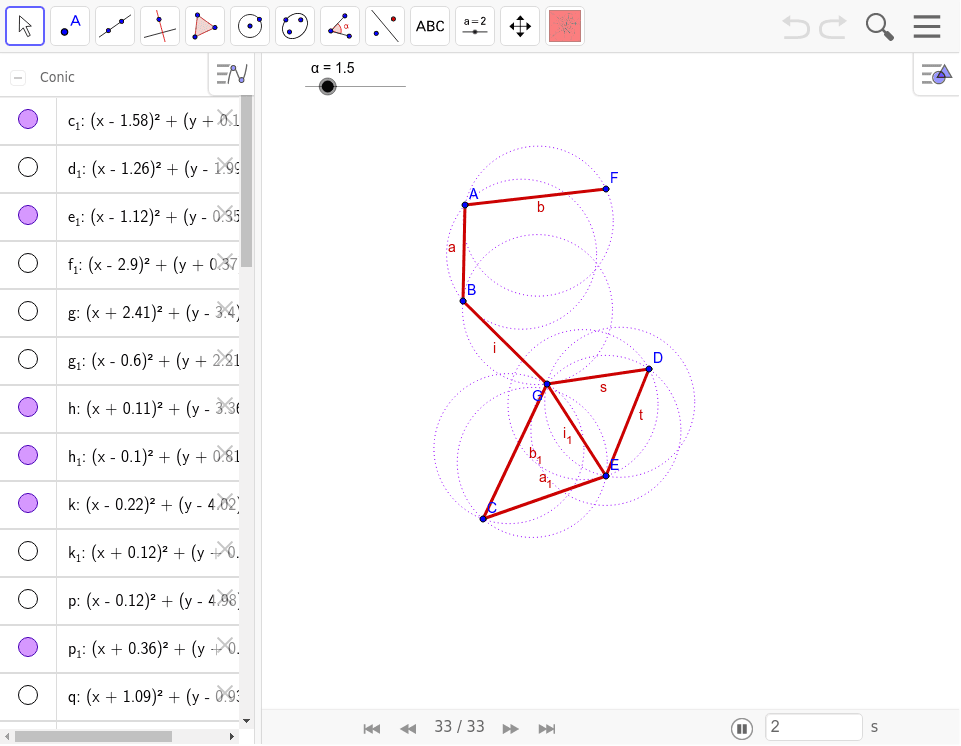
Task: Select the Move tool
Action: [x=25, y=25]
